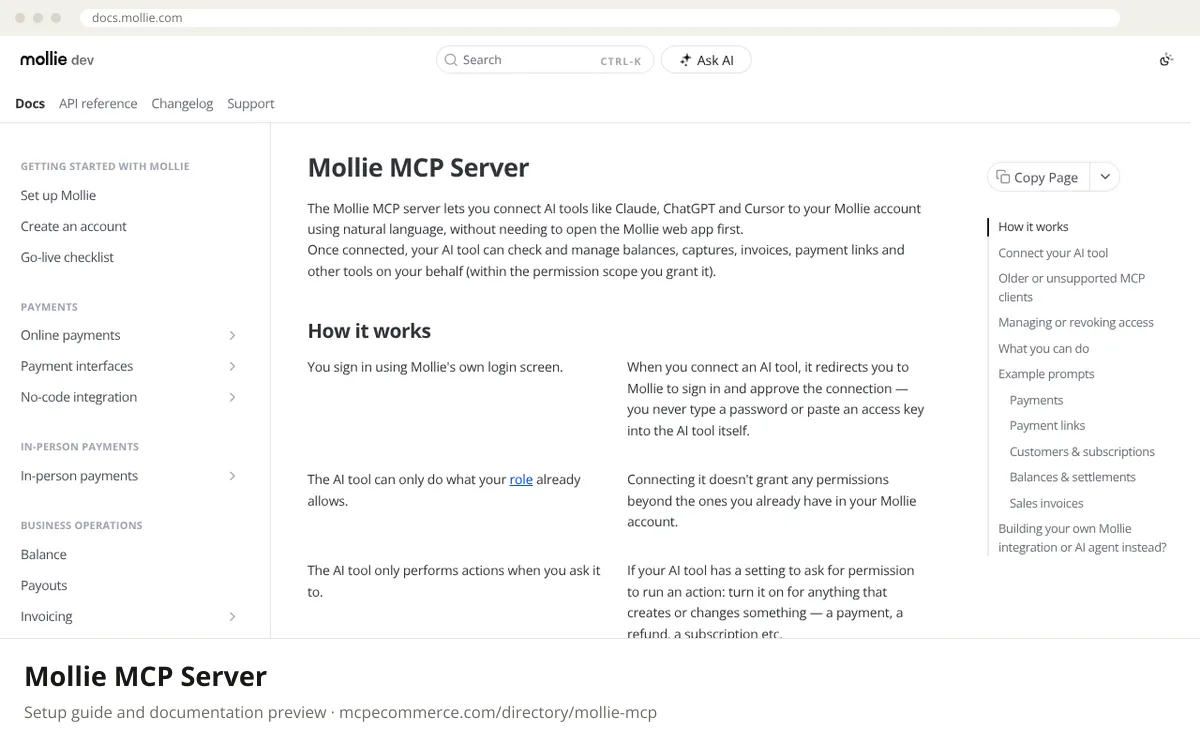
Task: Open the Payouts sidebar page
Action: point(44,585)
